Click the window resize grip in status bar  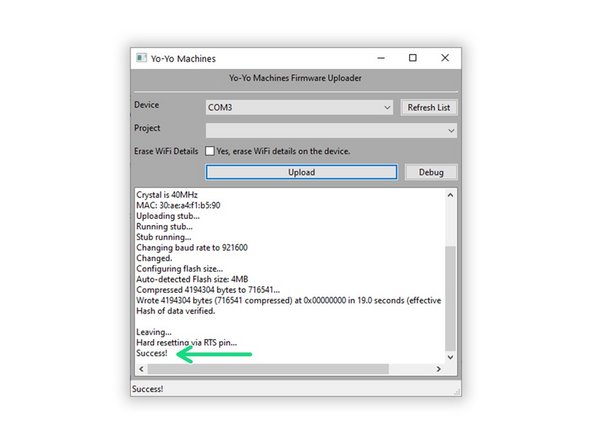coord(457,392)
